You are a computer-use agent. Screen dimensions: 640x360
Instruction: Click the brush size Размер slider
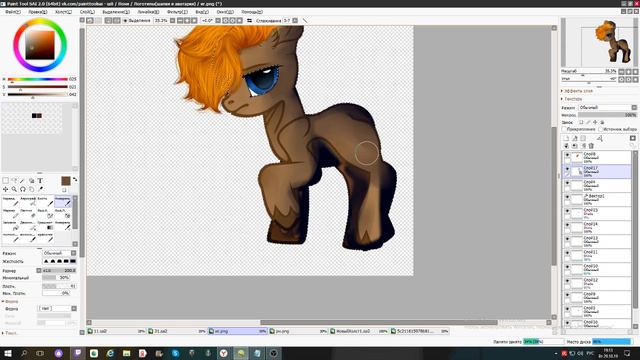pos(59,270)
